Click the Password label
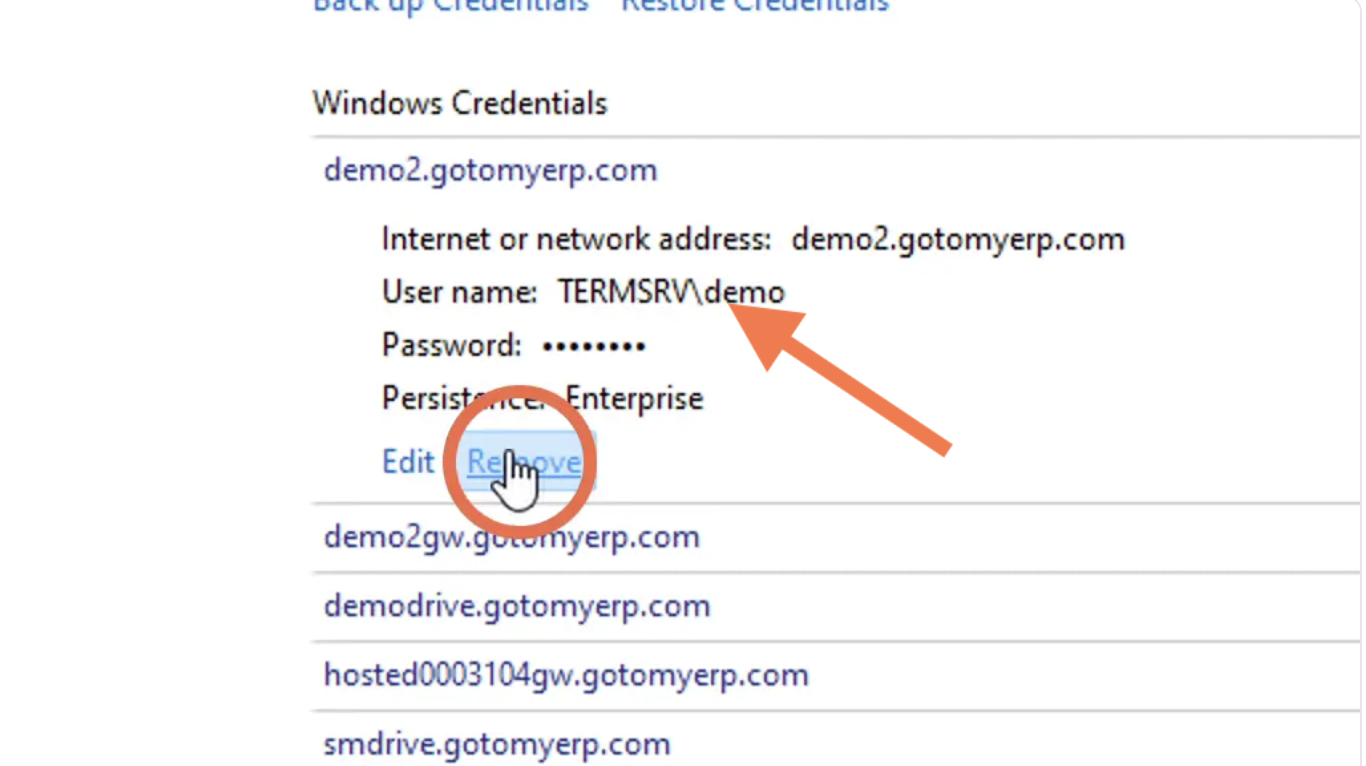This screenshot has width=1366, height=766. pyautogui.click(x=452, y=345)
